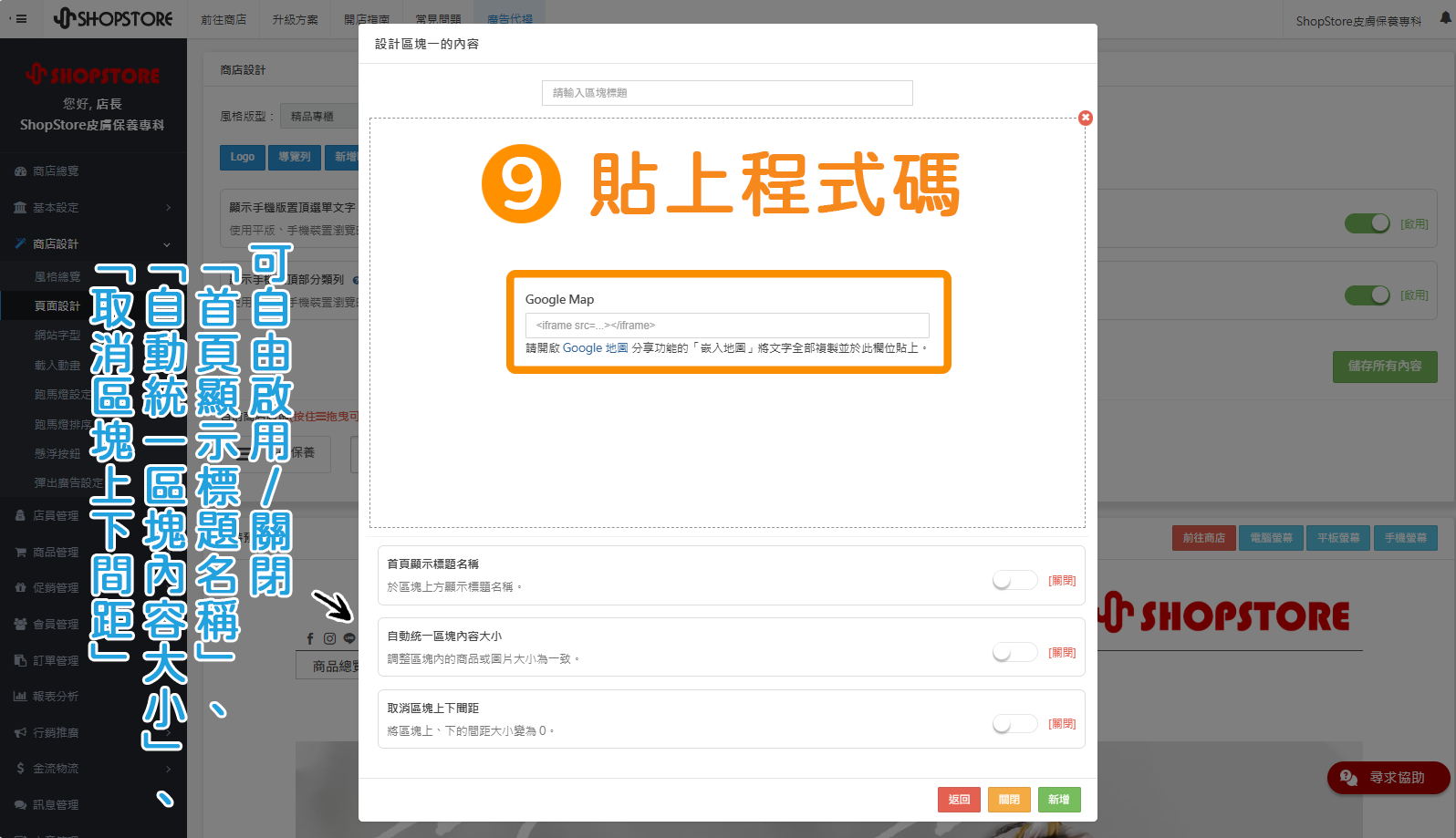The height and width of the screenshot is (838, 1456).
Task: Expand 基本設定 in sidebar
Action: pos(93,208)
